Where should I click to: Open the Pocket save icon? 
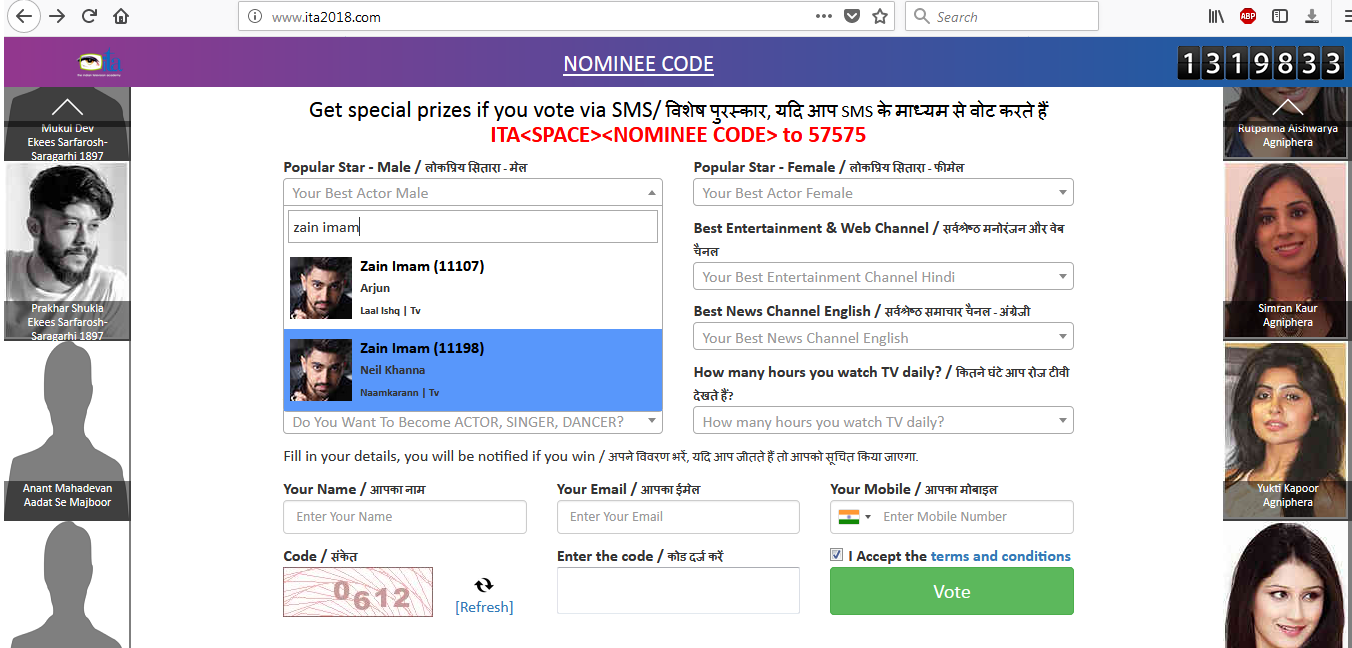tap(852, 16)
